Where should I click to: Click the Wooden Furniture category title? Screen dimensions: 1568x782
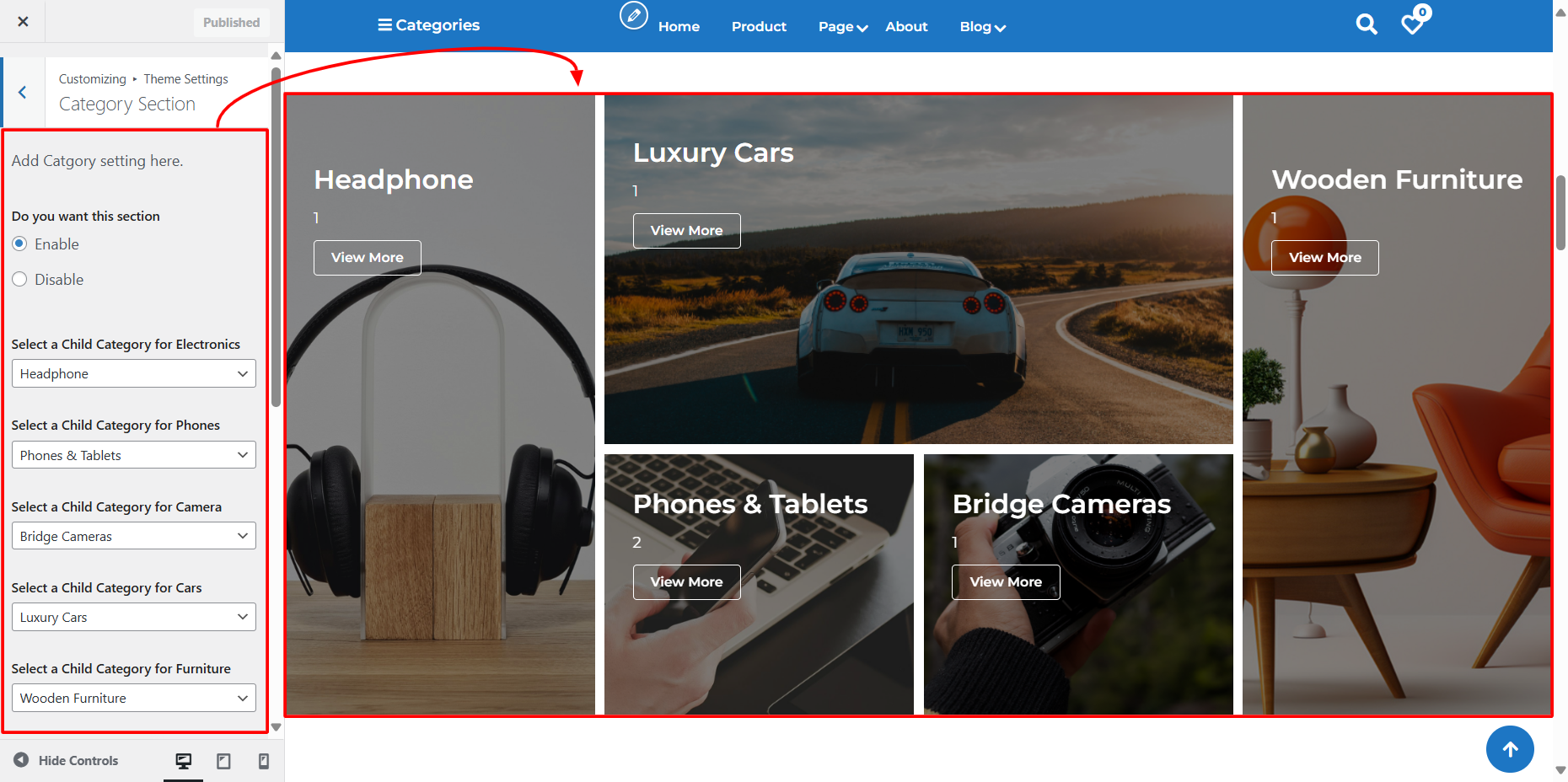click(x=1397, y=179)
